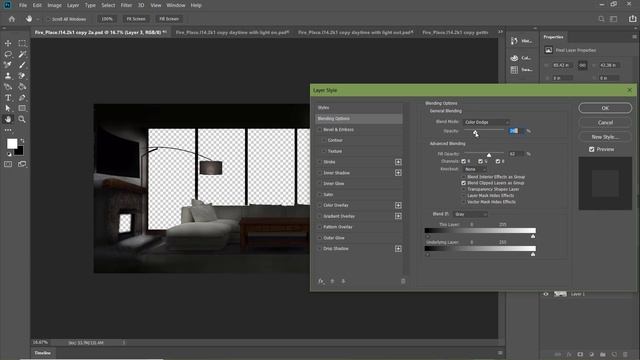Image resolution: width=640 pixels, height=360 pixels.
Task: Toggle the R channel checkbox
Action: [463, 162]
